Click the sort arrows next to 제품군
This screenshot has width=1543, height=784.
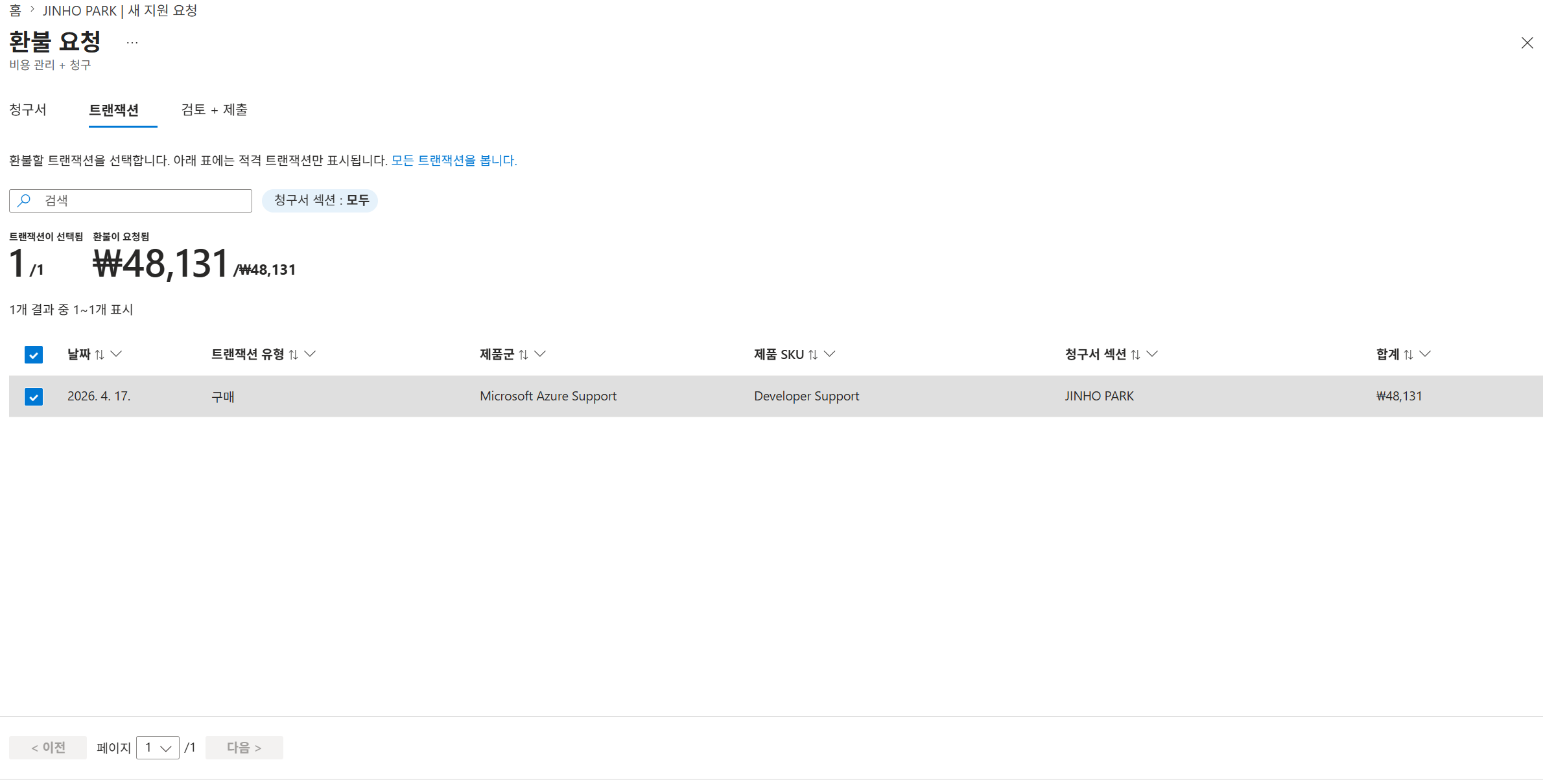click(x=523, y=354)
